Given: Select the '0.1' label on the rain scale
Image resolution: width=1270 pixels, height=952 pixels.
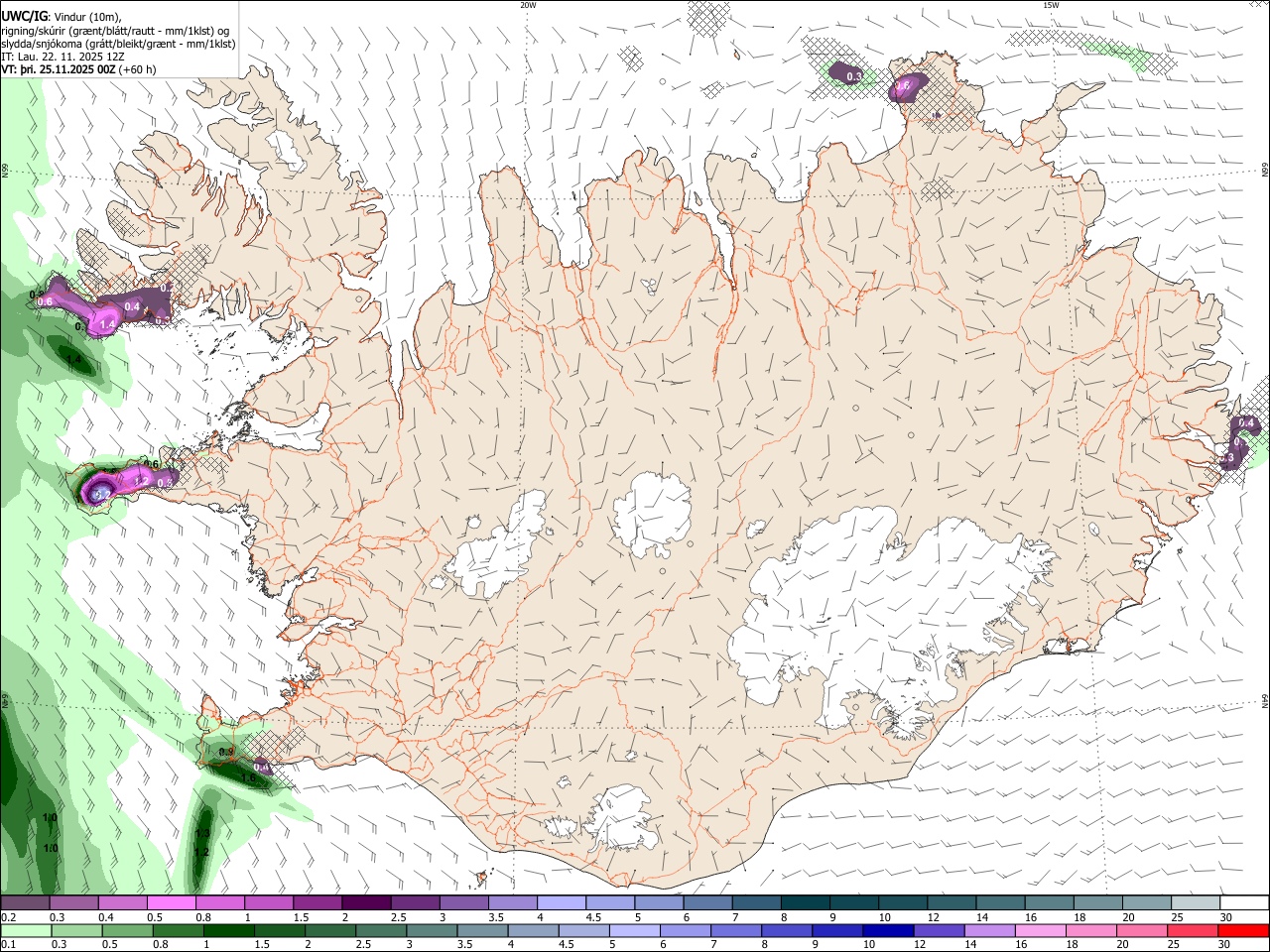Looking at the screenshot, I should point(8,945).
